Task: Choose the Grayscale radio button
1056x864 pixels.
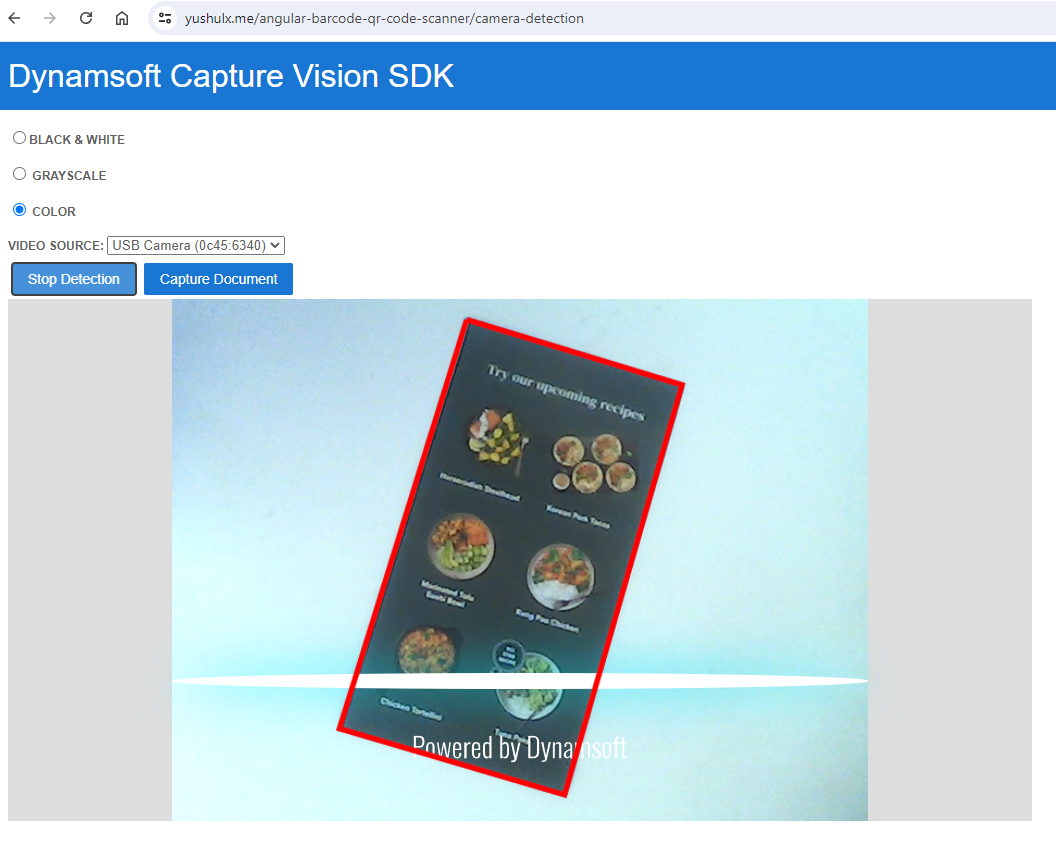Action: [x=19, y=174]
